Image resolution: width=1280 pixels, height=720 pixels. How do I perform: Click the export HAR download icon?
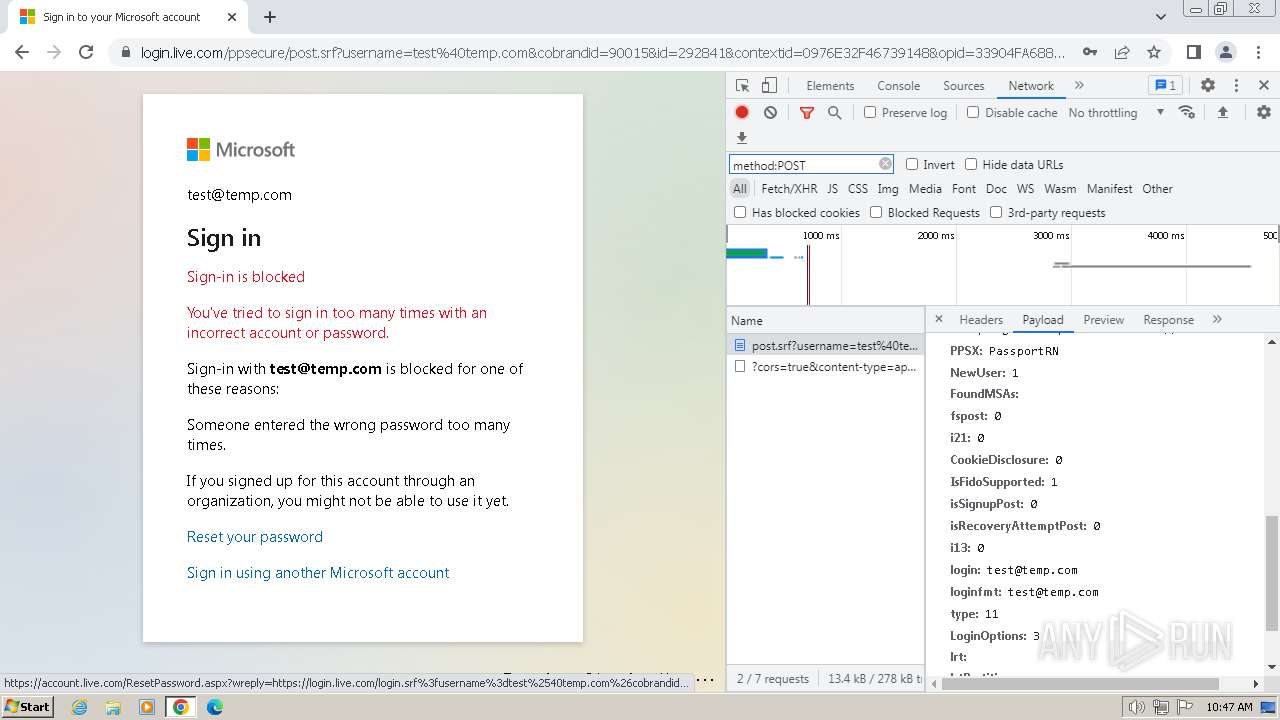coord(742,138)
